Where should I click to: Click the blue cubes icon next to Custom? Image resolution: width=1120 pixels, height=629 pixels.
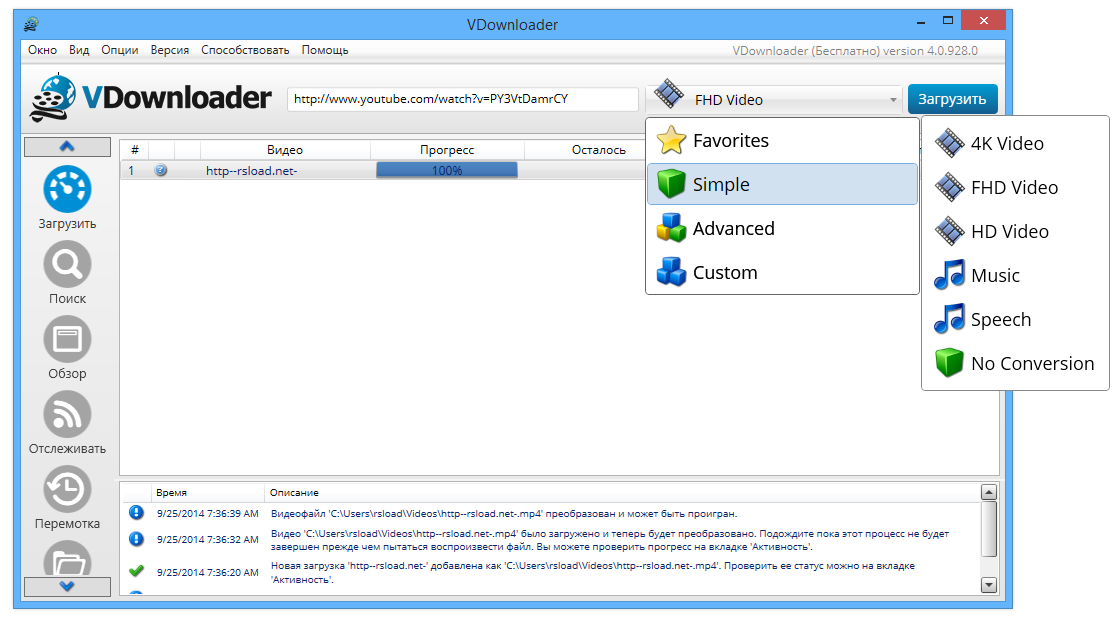point(671,272)
